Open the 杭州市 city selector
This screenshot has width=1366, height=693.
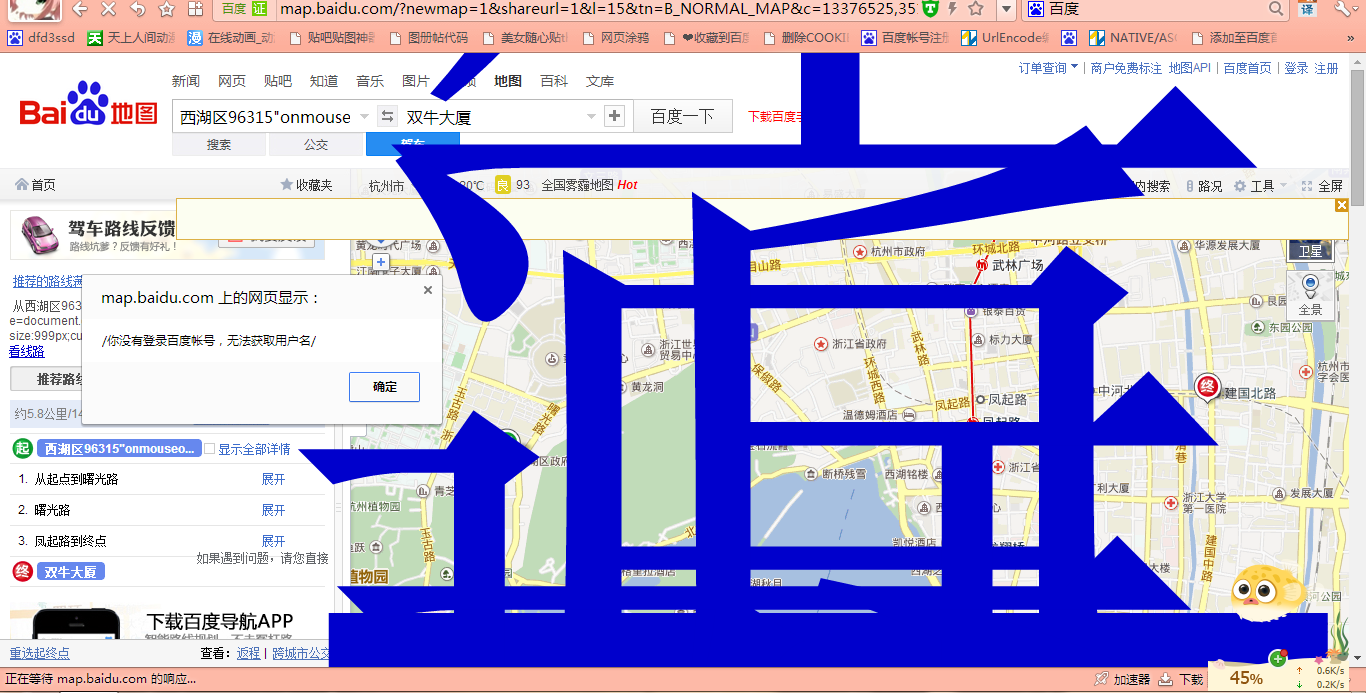click(x=386, y=186)
